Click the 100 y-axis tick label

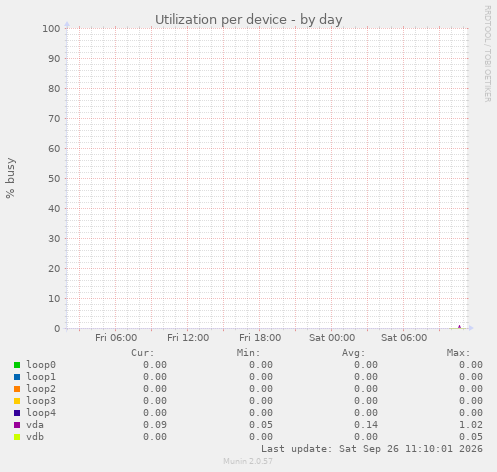click(51, 29)
